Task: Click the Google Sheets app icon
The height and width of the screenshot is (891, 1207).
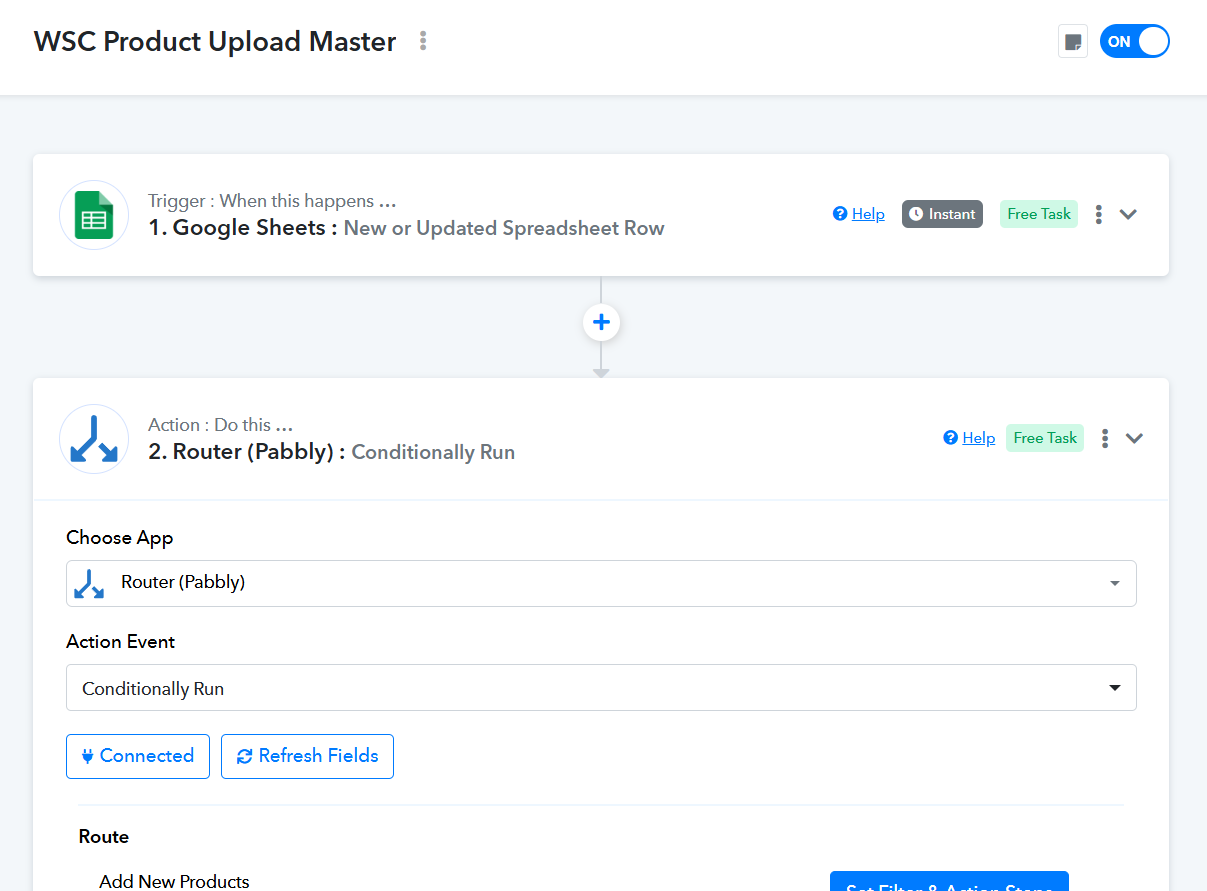Action: (94, 215)
